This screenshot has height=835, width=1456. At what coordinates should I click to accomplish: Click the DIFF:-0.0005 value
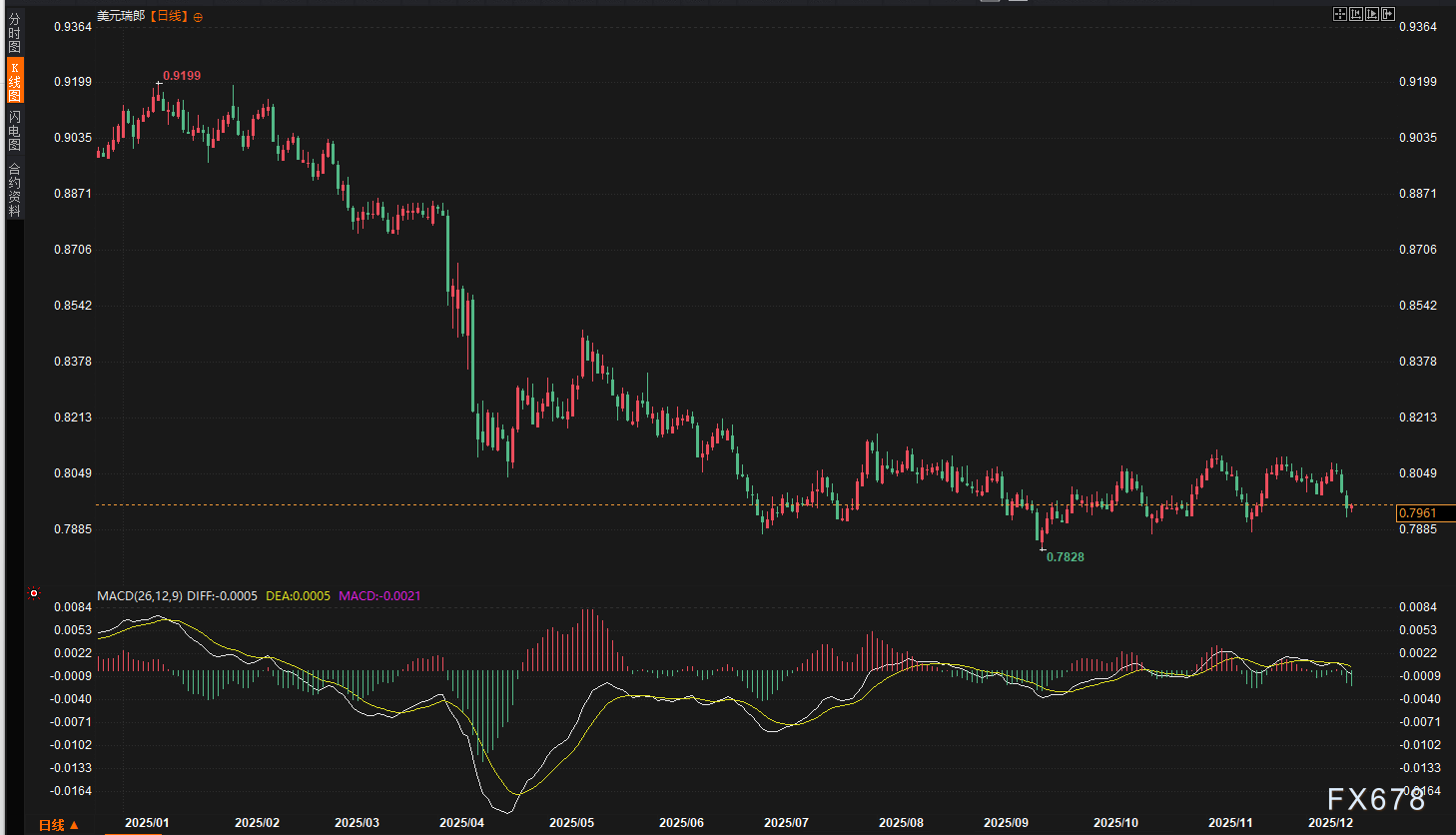tap(222, 596)
